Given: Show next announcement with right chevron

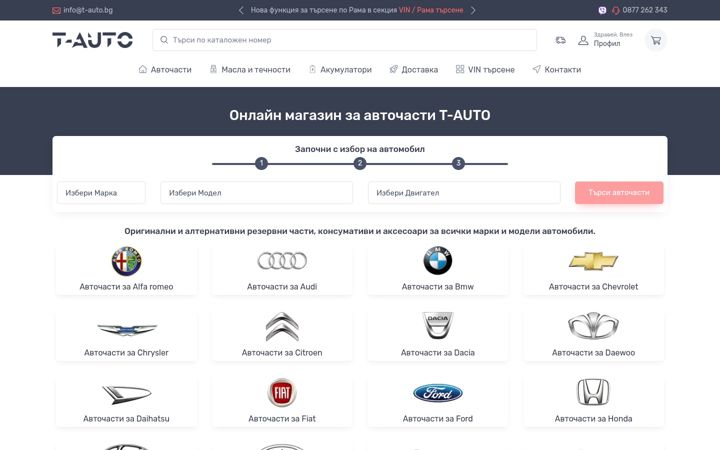Looking at the screenshot, I should pyautogui.click(x=473, y=10).
